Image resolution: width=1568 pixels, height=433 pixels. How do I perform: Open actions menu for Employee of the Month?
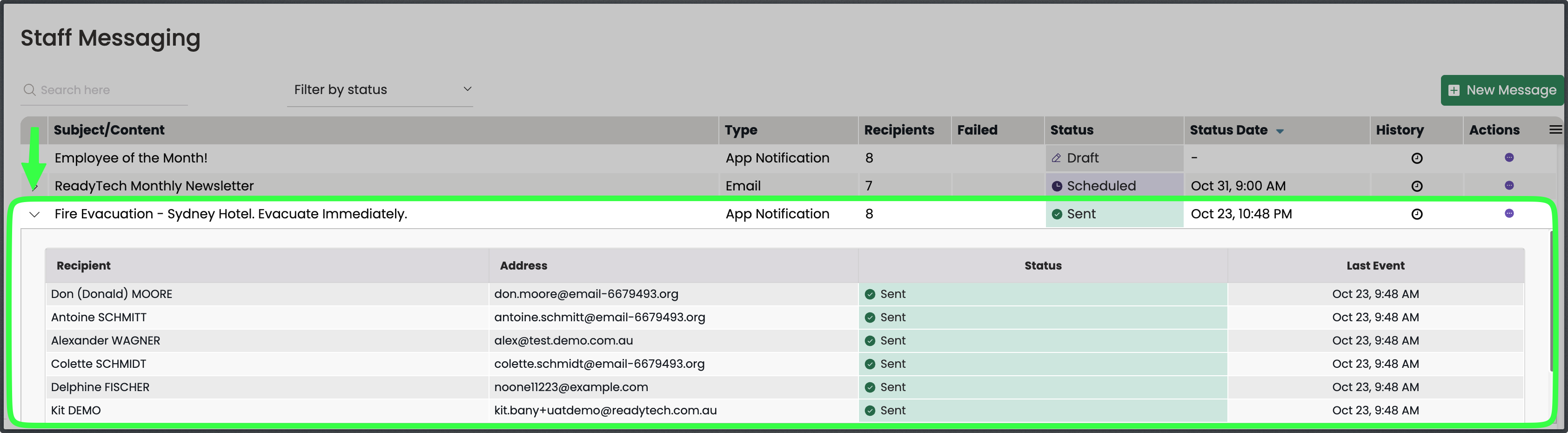click(x=1509, y=158)
